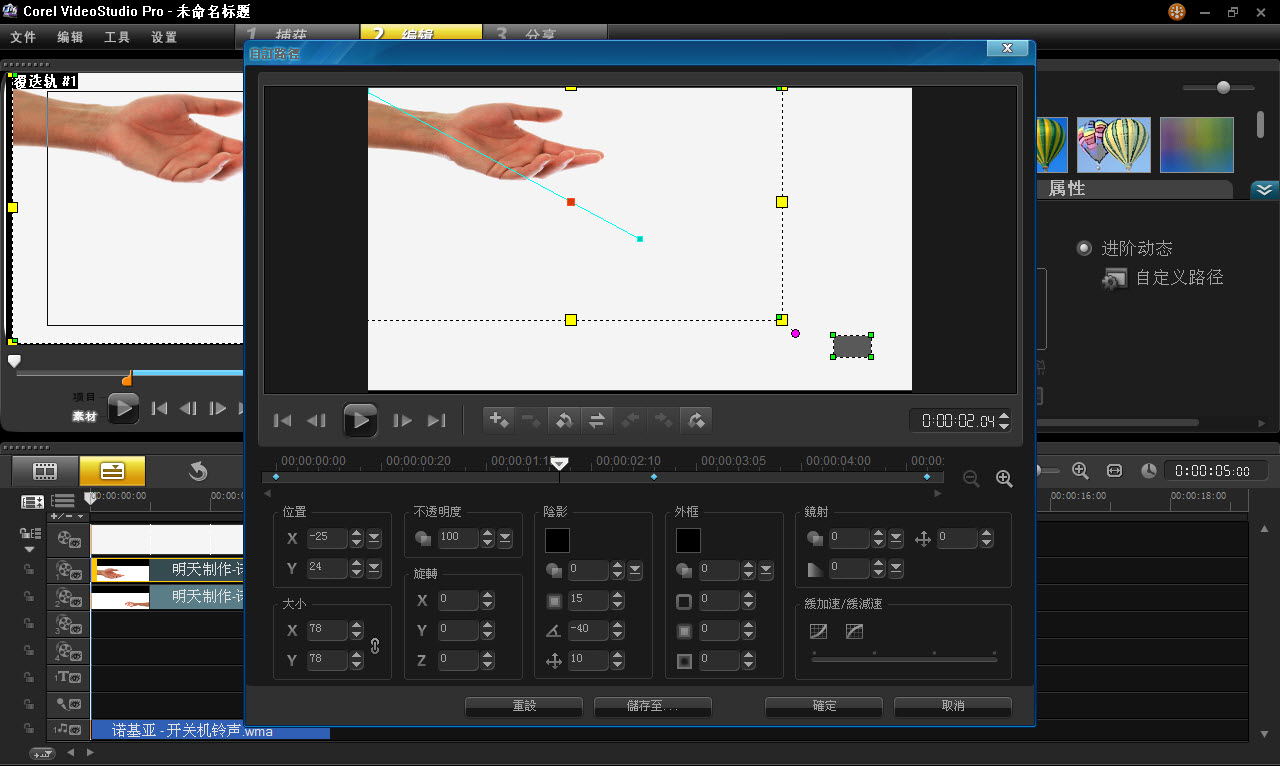
Task: Click the ease in/out slider
Action: [x=904, y=659]
